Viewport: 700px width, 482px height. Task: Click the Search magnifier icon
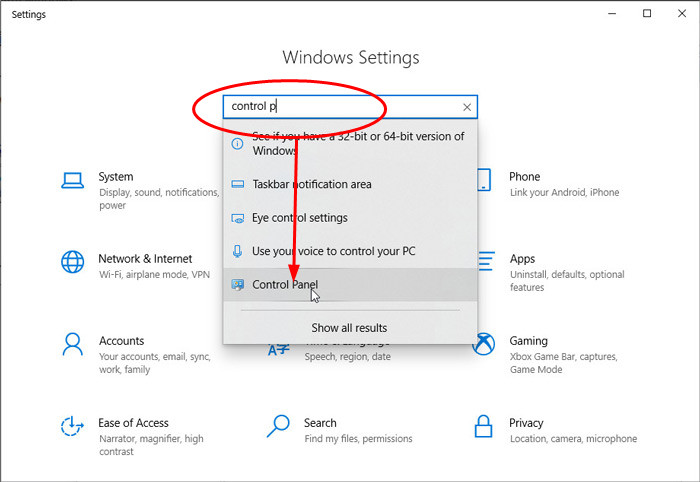click(279, 427)
